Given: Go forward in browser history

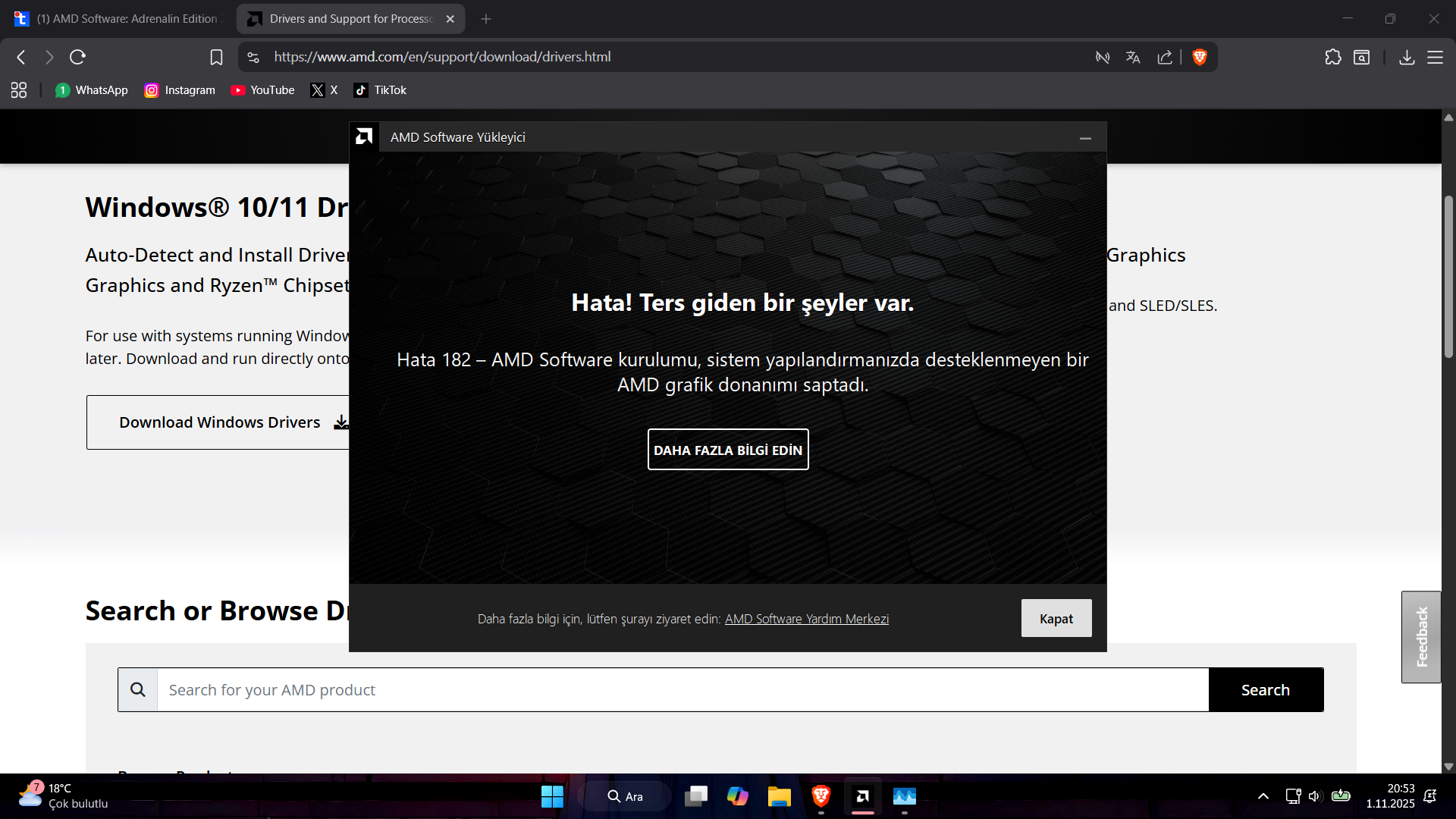Looking at the screenshot, I should (x=49, y=57).
